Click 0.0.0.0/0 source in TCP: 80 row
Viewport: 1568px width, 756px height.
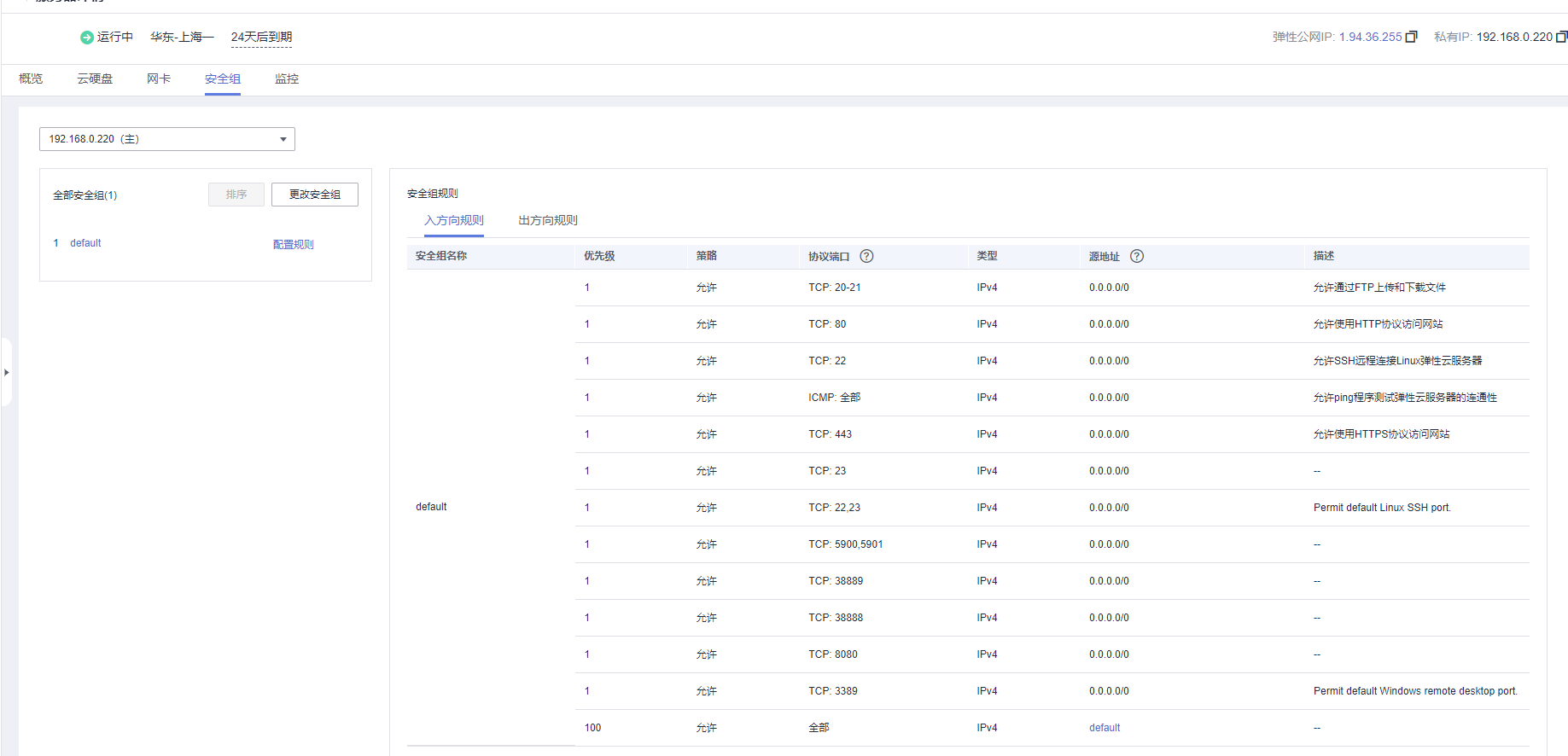coord(1109,324)
